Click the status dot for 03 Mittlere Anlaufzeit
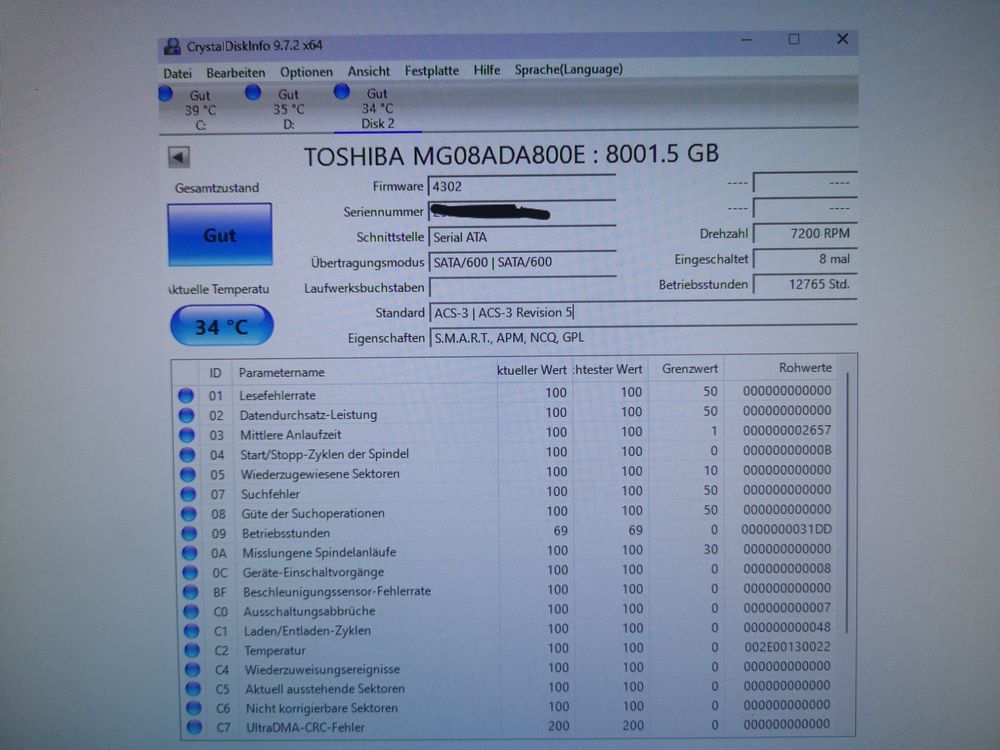1000x750 pixels. tap(187, 435)
